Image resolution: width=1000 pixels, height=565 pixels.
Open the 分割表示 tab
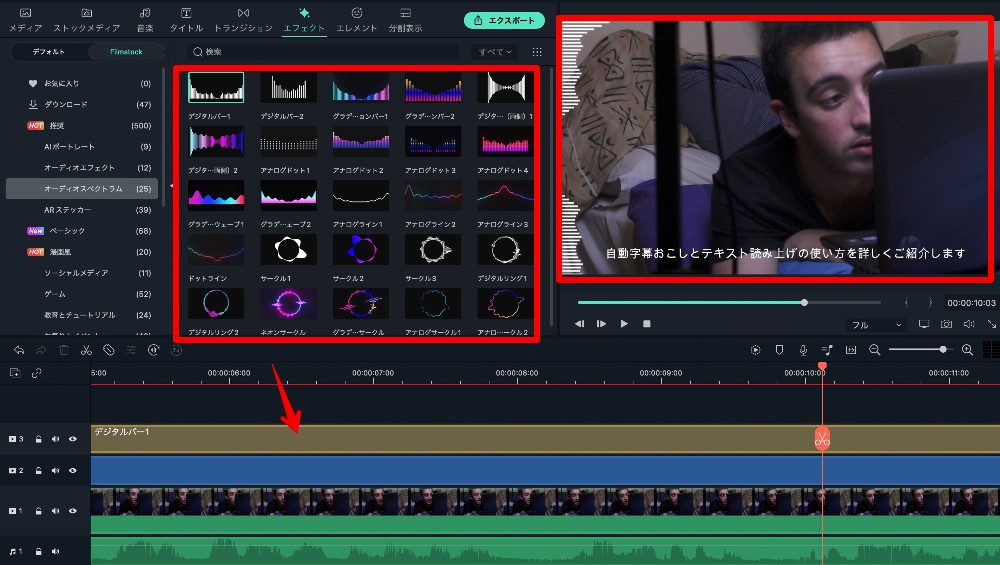(x=405, y=20)
